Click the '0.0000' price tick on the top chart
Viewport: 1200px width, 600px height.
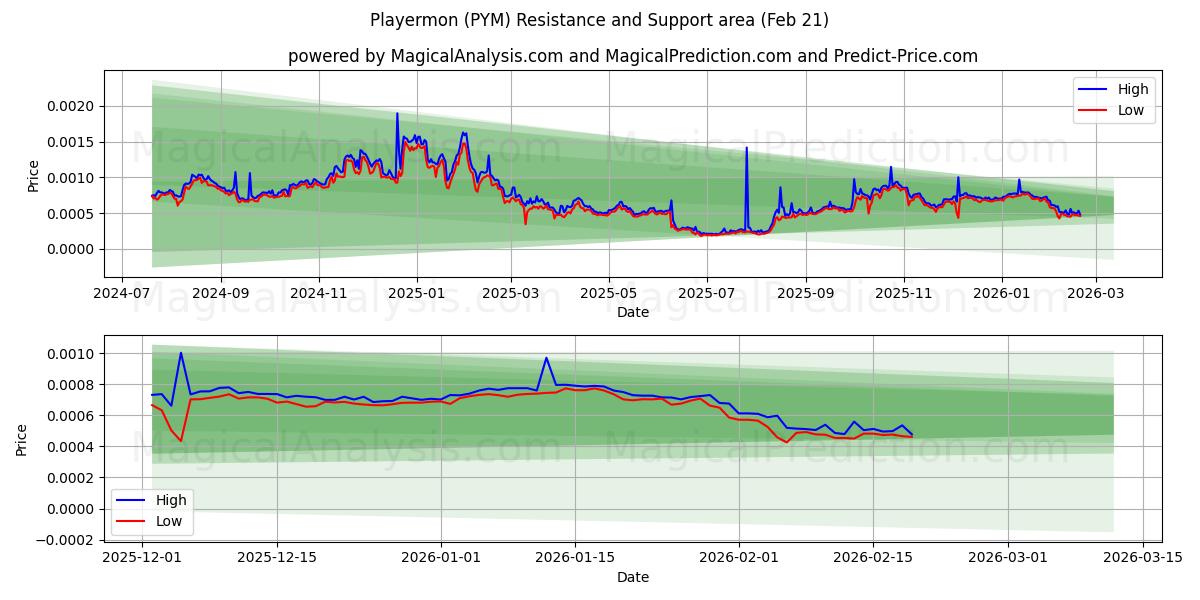[72, 250]
